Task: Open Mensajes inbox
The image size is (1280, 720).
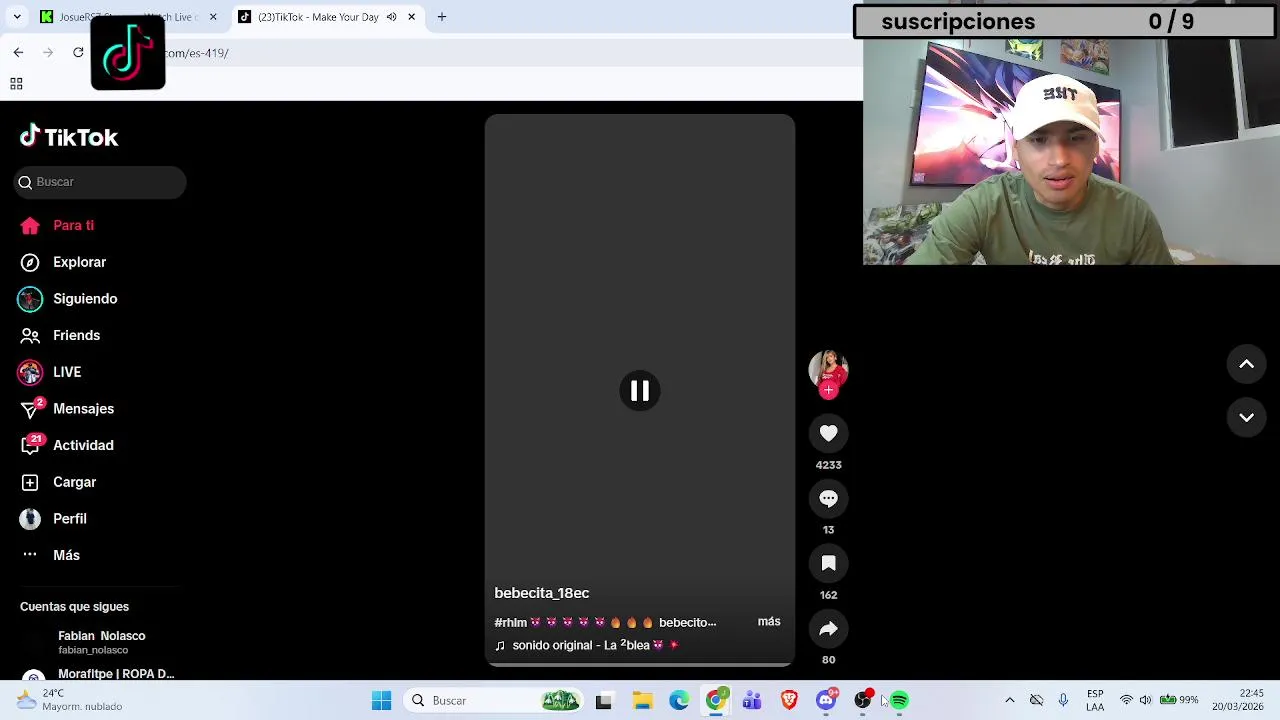Action: tap(67, 409)
